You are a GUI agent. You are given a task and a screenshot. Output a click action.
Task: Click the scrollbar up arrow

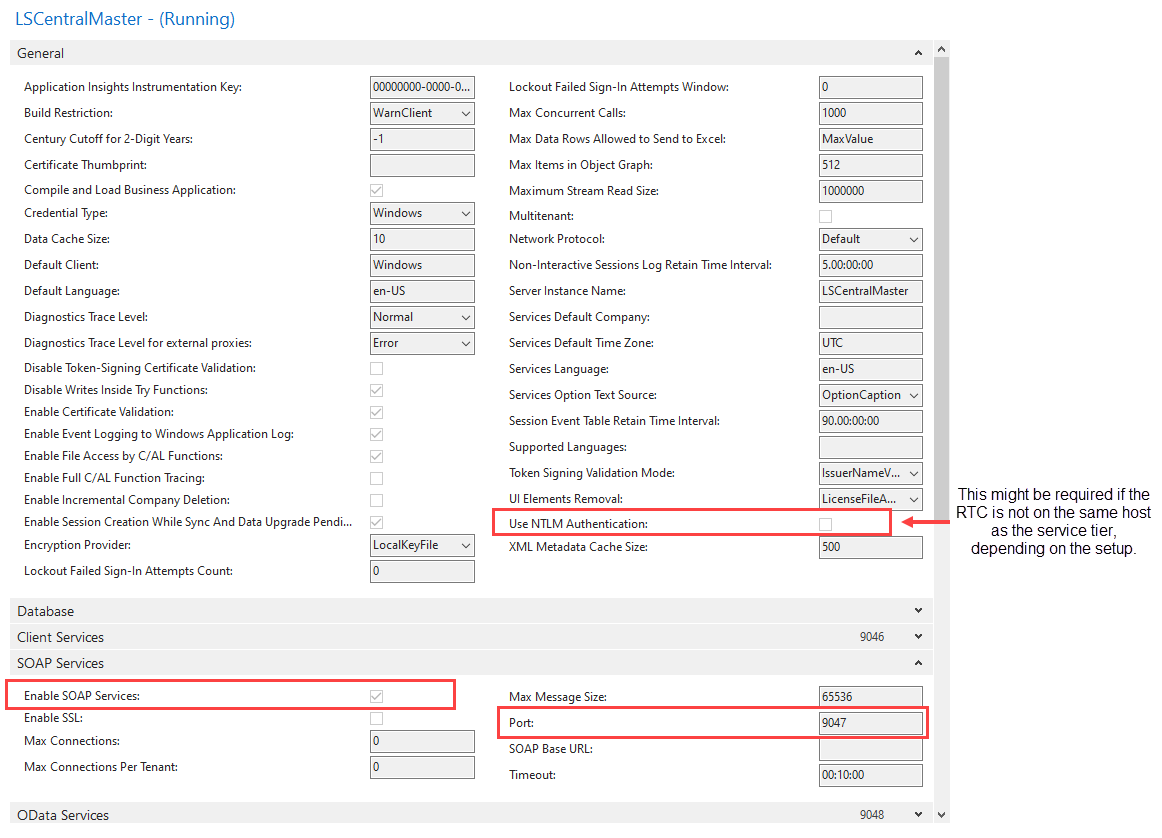pyautogui.click(x=941, y=49)
